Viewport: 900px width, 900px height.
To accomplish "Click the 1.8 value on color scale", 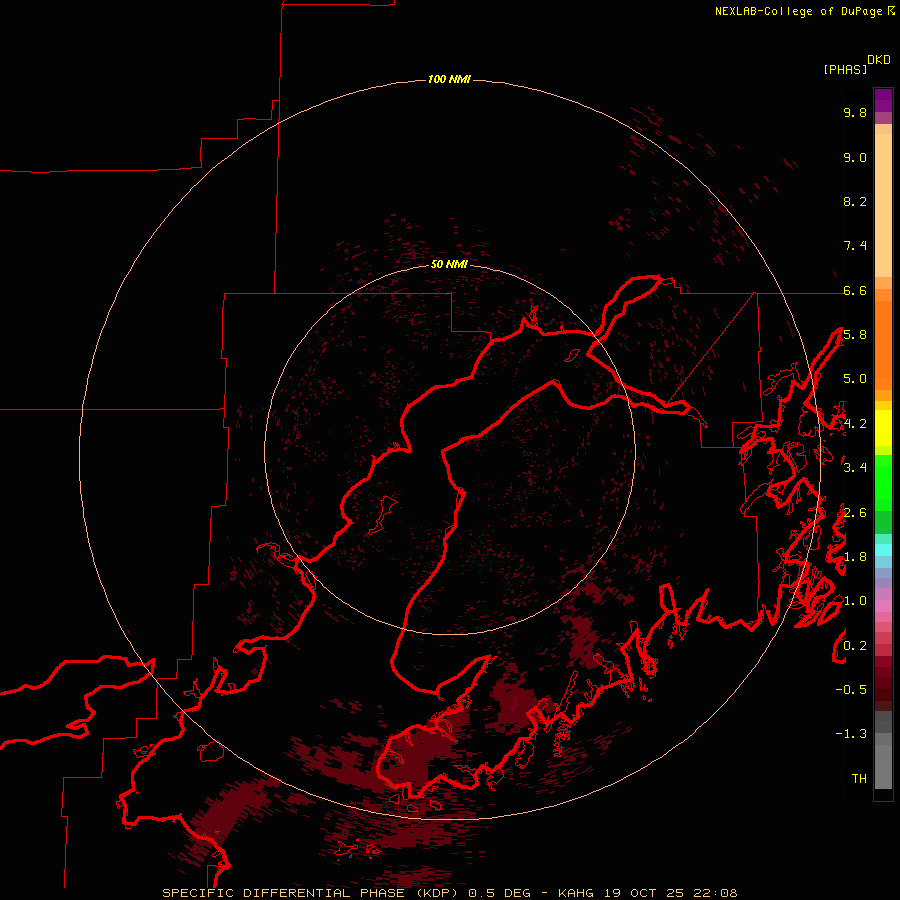I will (x=855, y=557).
